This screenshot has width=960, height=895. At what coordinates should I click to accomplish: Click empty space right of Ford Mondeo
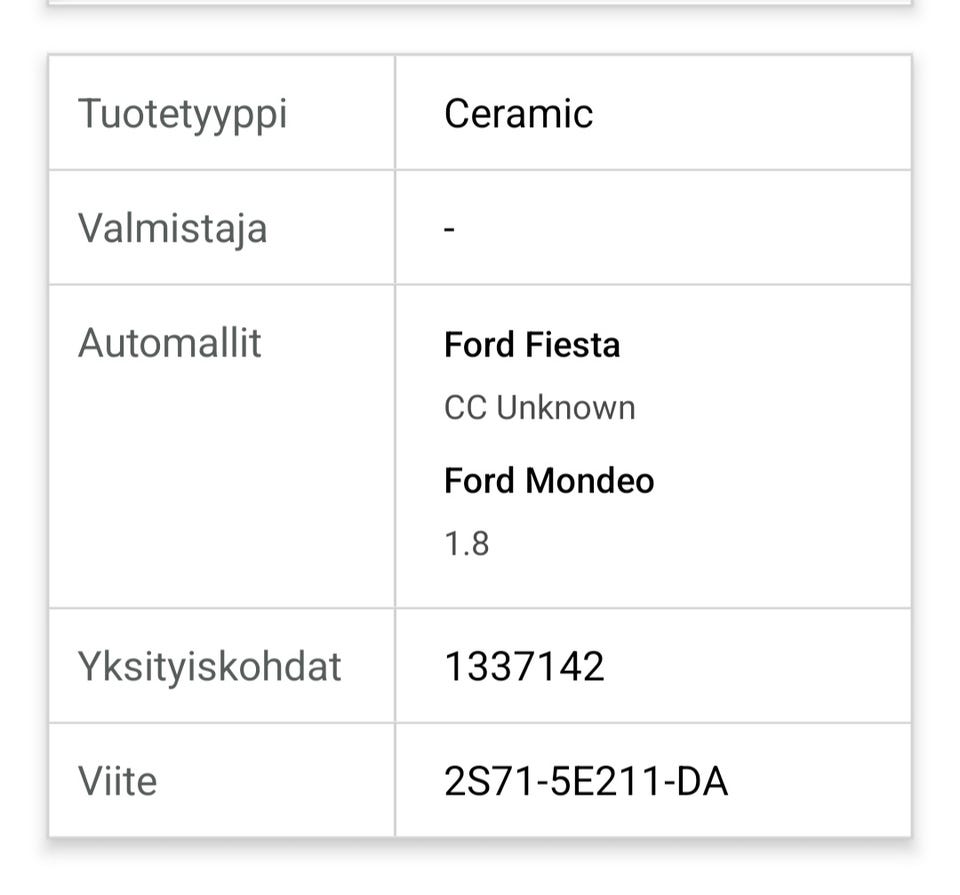point(780,481)
